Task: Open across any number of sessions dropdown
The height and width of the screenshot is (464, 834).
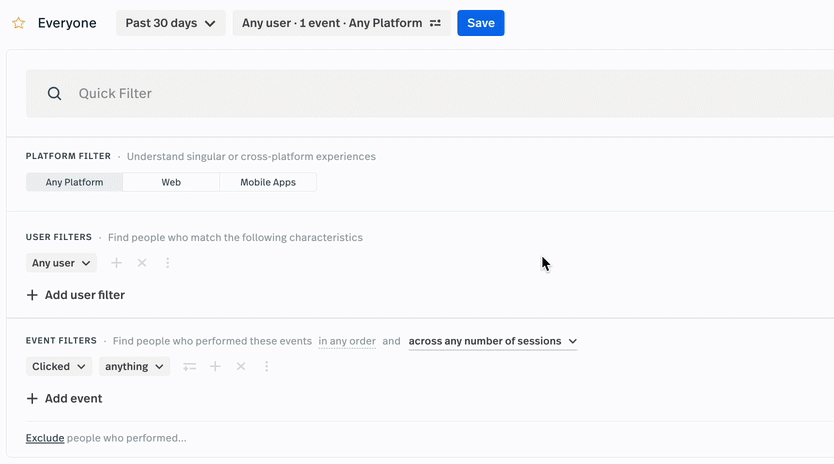Action: click(x=493, y=341)
